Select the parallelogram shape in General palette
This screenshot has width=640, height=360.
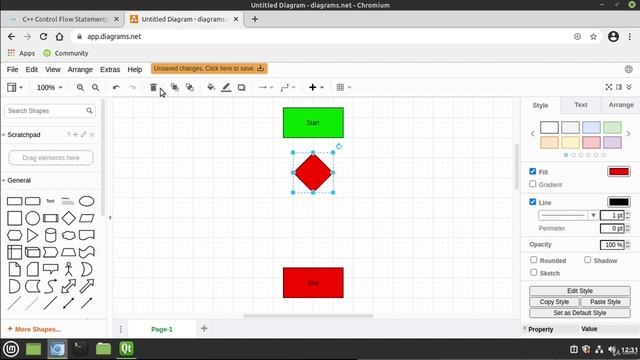click(x=87, y=218)
